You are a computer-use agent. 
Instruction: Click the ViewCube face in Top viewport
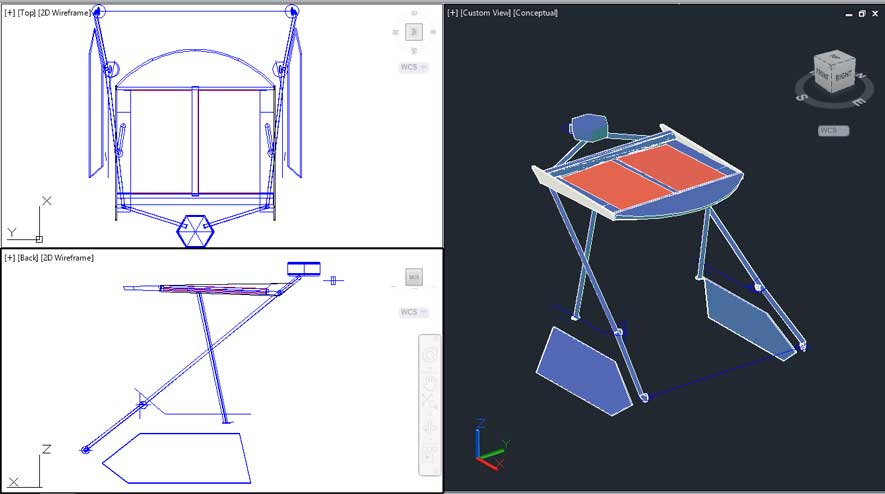pos(413,32)
